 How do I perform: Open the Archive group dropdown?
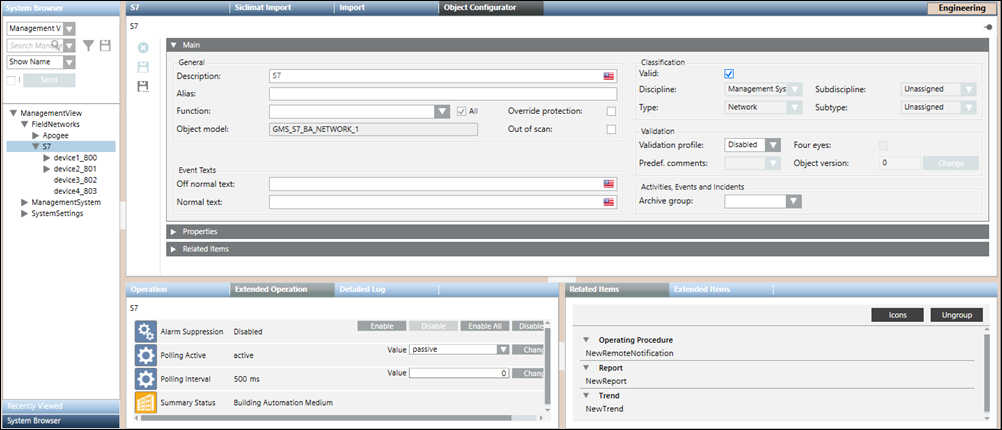[x=793, y=201]
